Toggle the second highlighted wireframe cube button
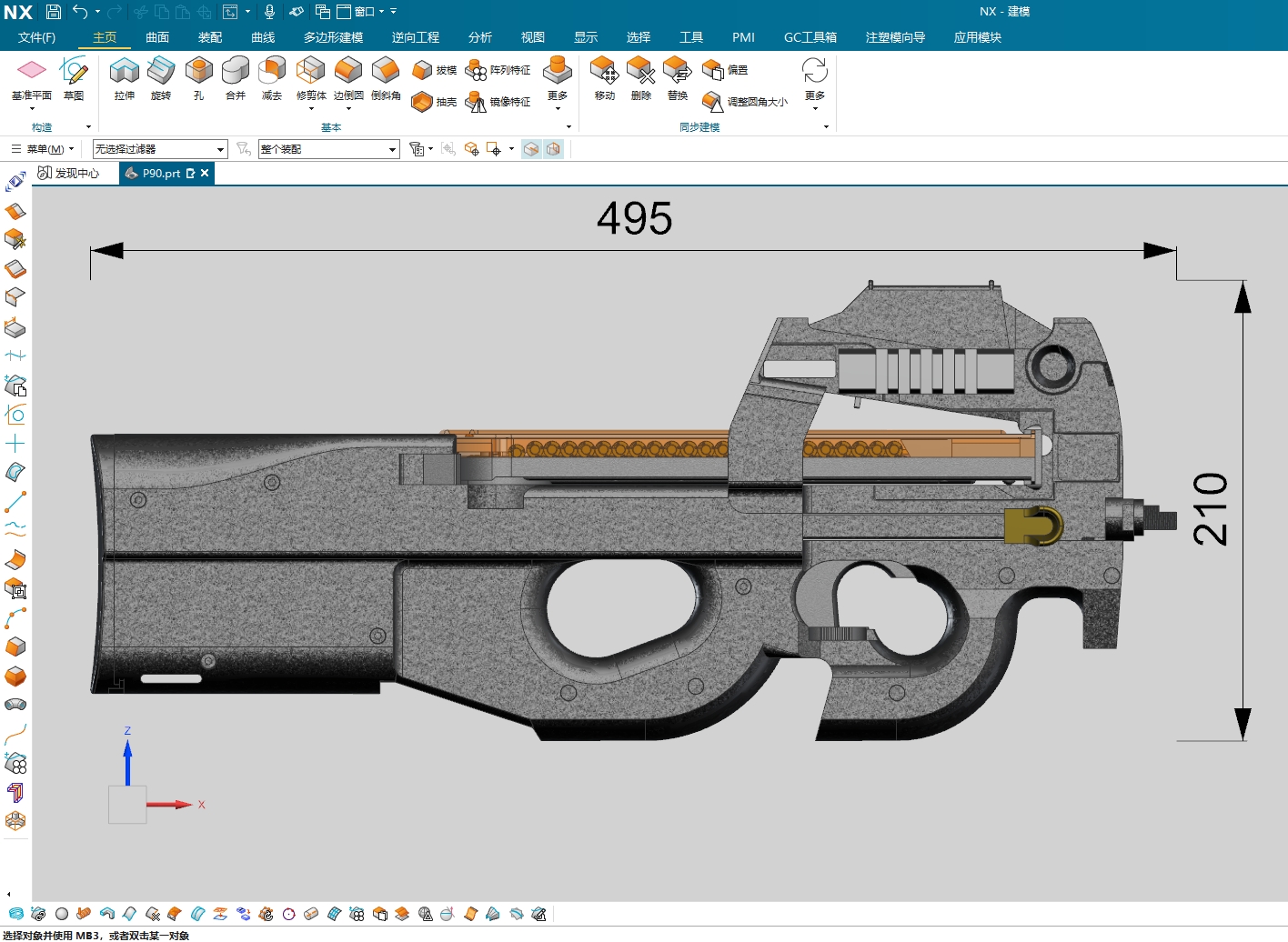 tap(553, 149)
